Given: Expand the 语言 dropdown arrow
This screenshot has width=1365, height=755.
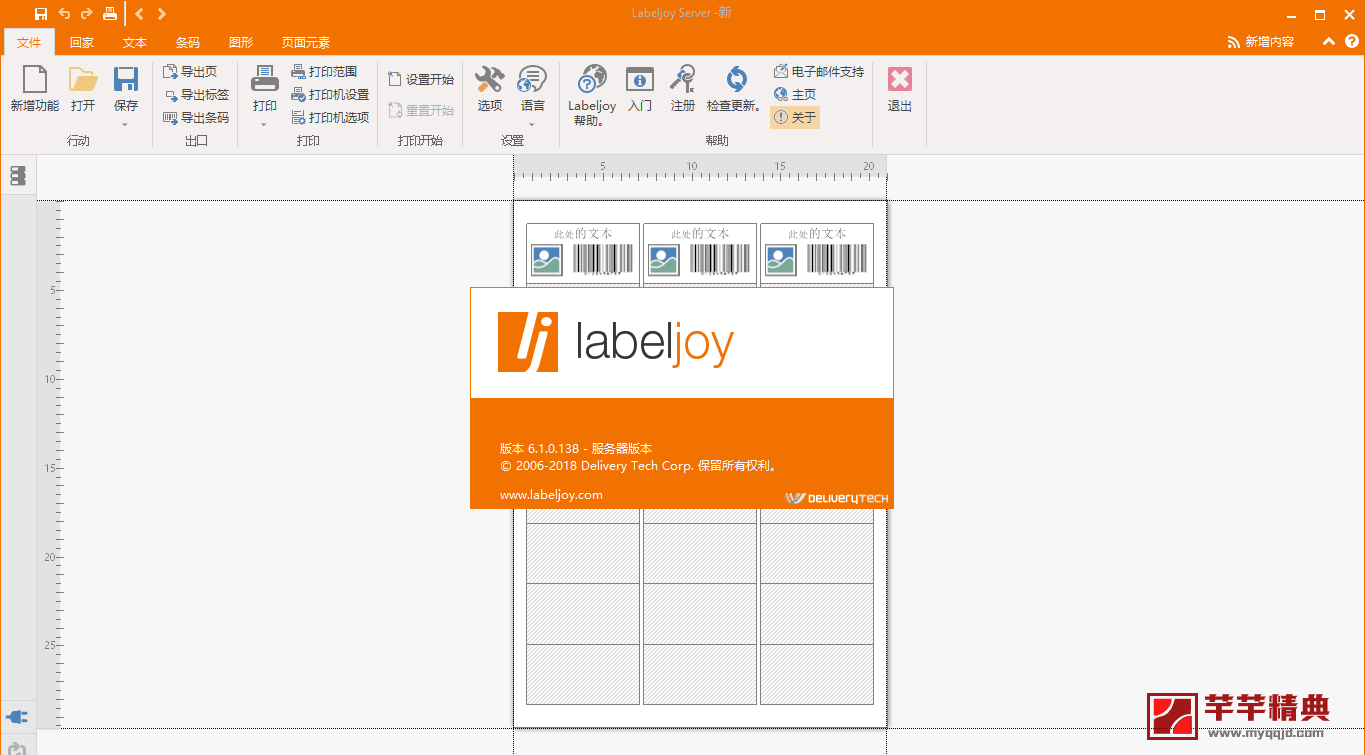Looking at the screenshot, I should point(533,124).
